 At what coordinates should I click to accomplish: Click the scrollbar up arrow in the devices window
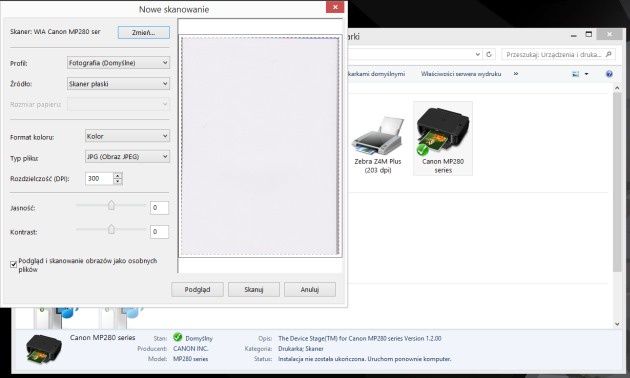[617, 88]
